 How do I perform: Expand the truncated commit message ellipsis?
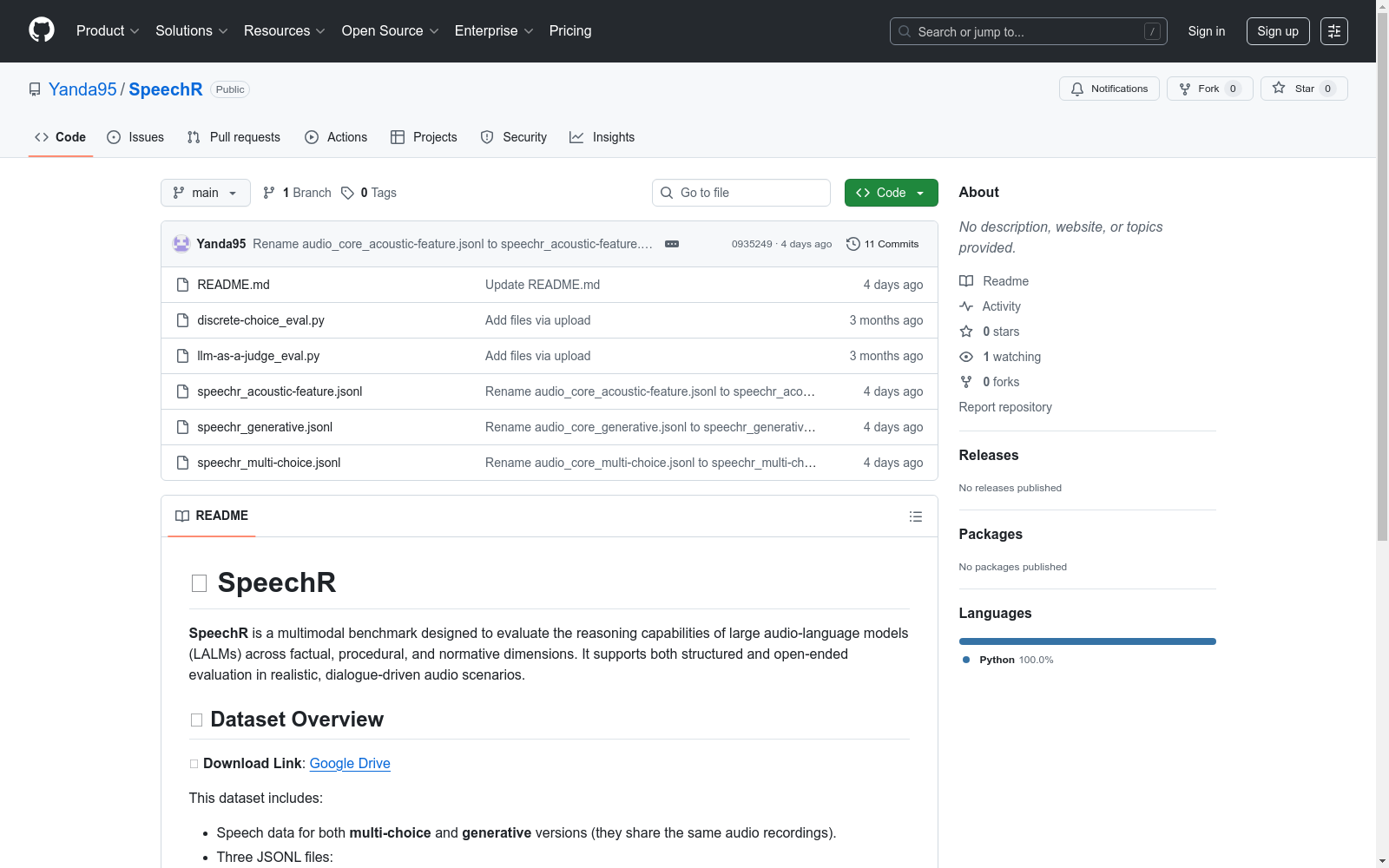pyautogui.click(x=672, y=244)
